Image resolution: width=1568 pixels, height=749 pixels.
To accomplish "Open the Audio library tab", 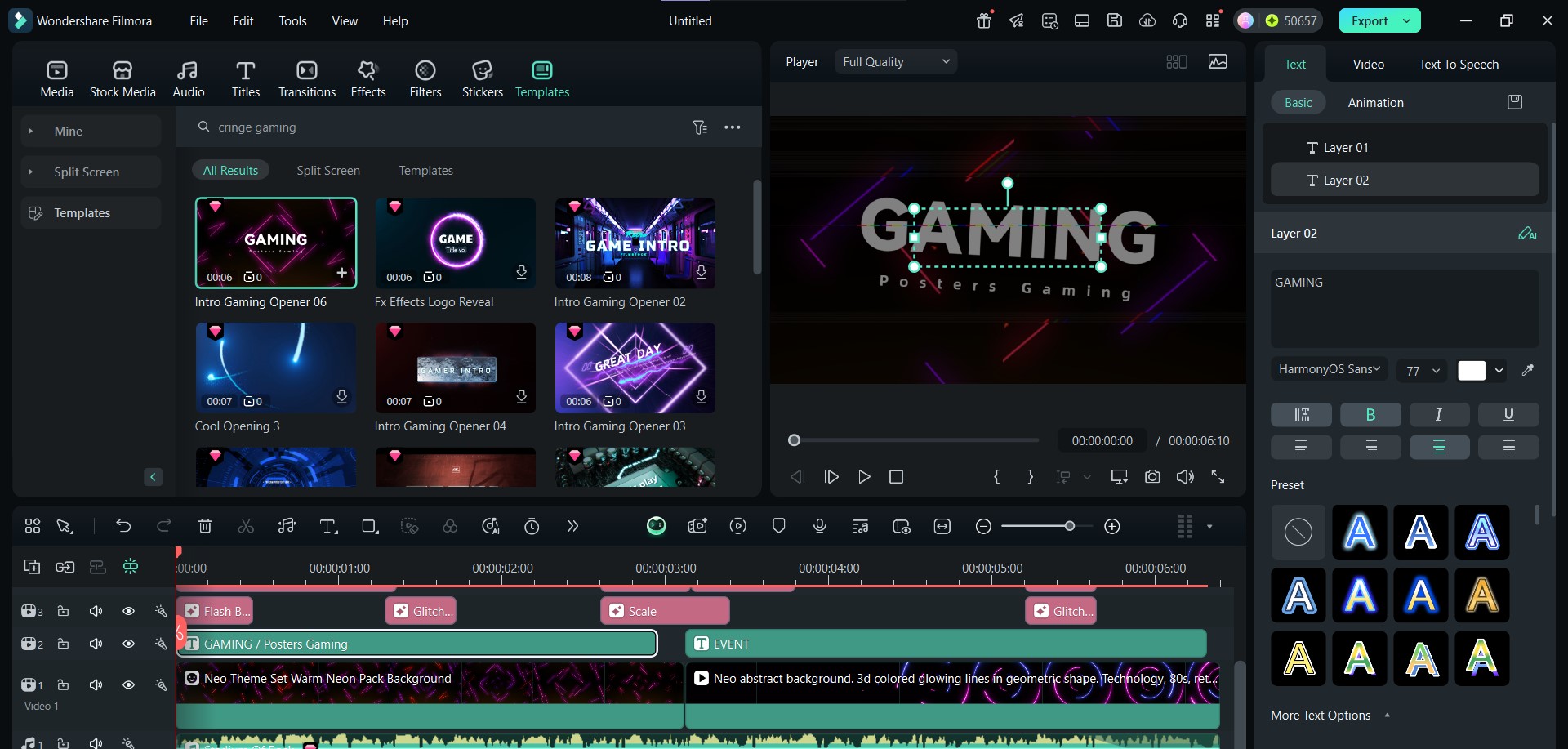I will (188, 79).
